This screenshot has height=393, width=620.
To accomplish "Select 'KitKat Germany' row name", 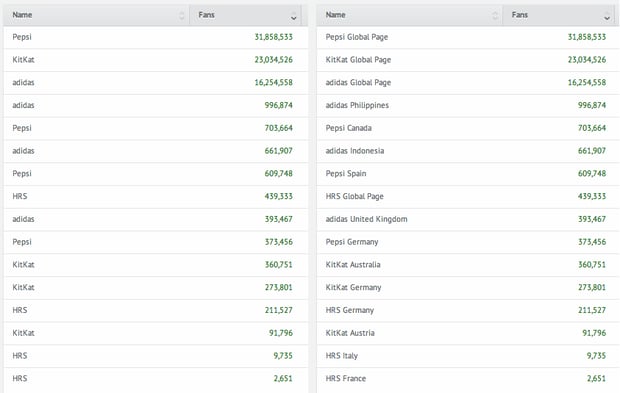I will click(353, 287).
